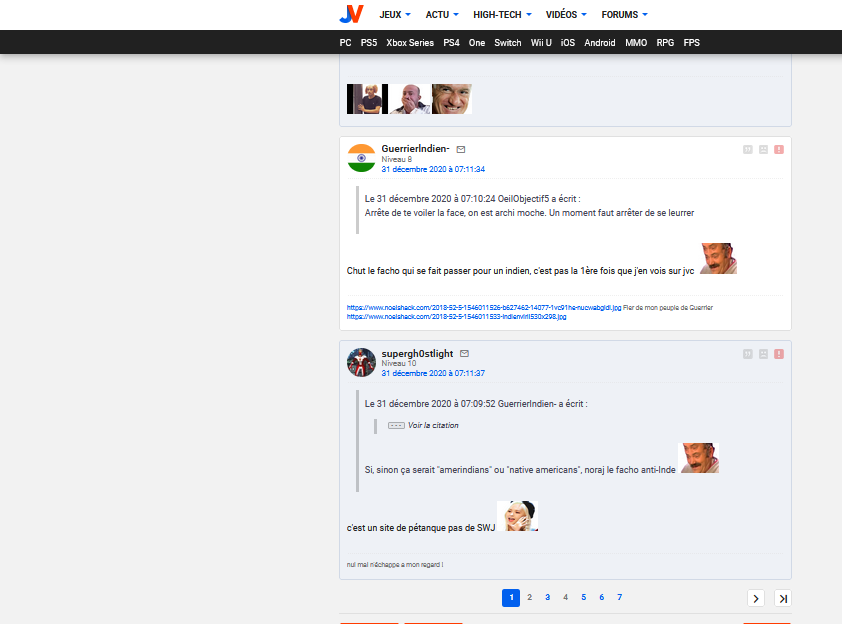Quote GuerrierIndien-'s post with quote icon

(x=747, y=149)
